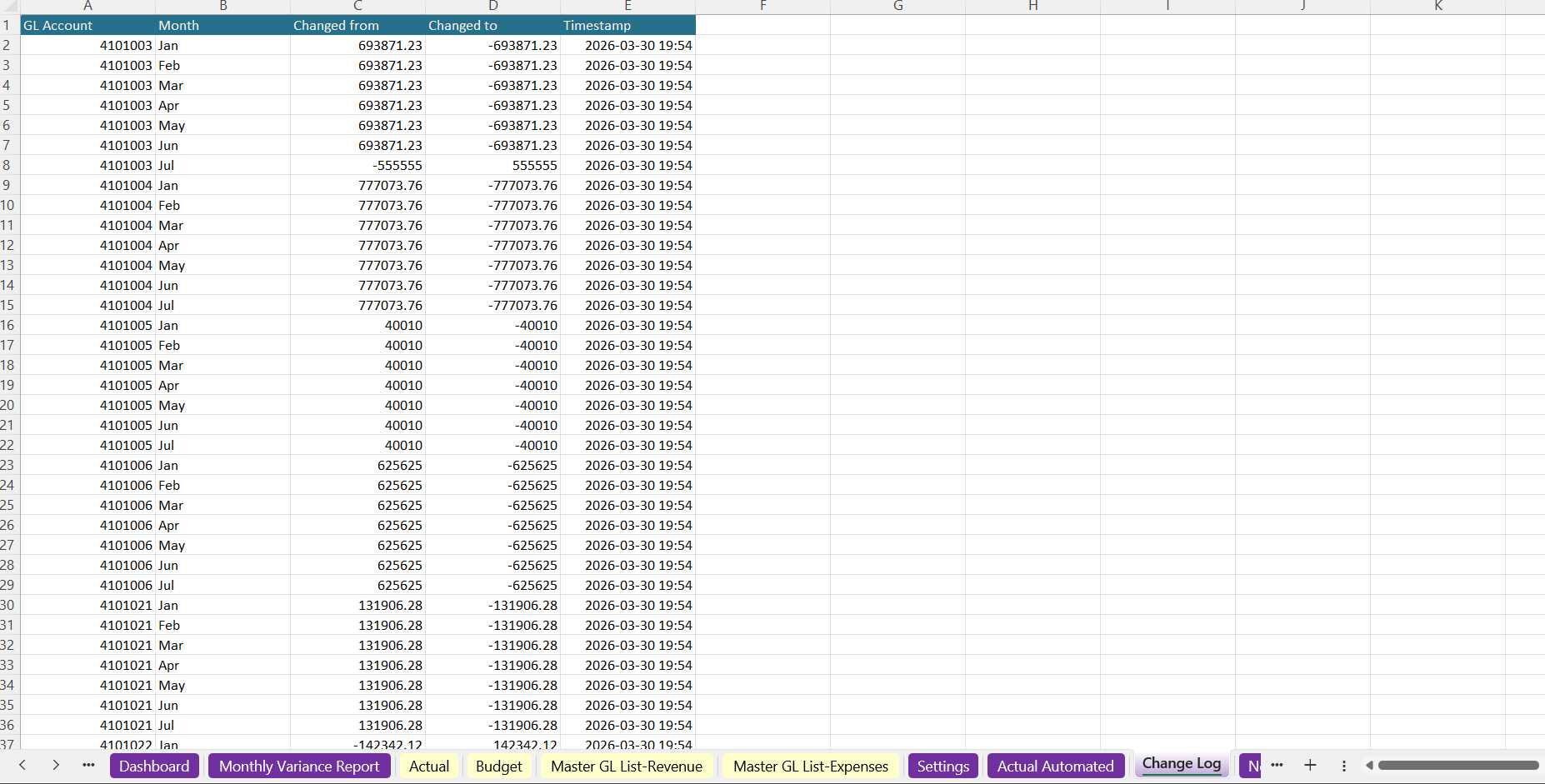1545x784 pixels.
Task: Click the select-all corner above row numbers
Action: (x=8, y=6)
